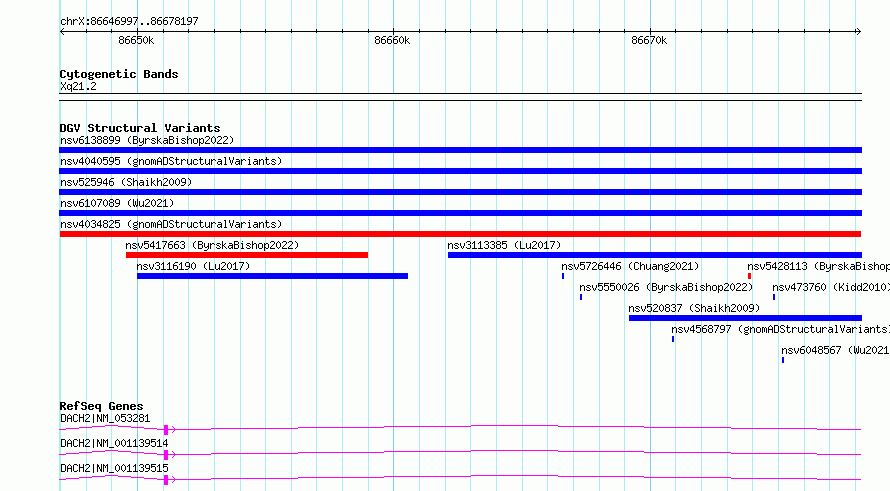
Task: Click the 86660k ruler tick label
Action: click(392, 40)
